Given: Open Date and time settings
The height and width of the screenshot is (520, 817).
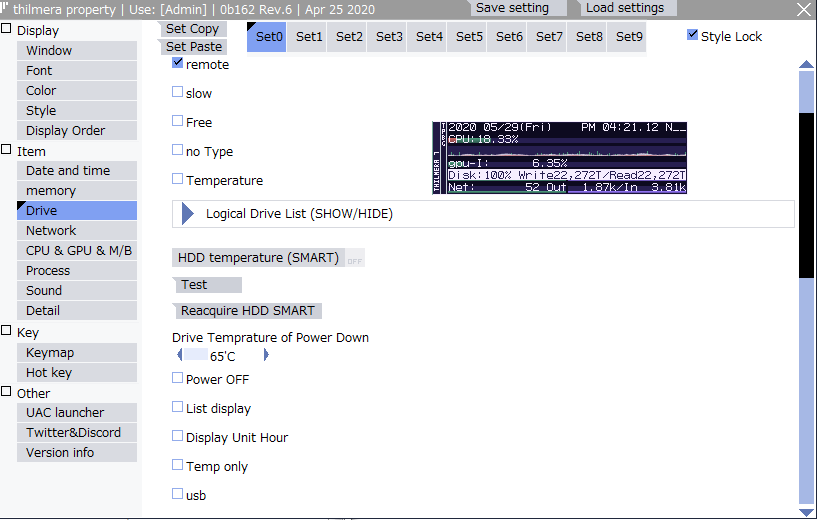Looking at the screenshot, I should pyautogui.click(x=77, y=170).
